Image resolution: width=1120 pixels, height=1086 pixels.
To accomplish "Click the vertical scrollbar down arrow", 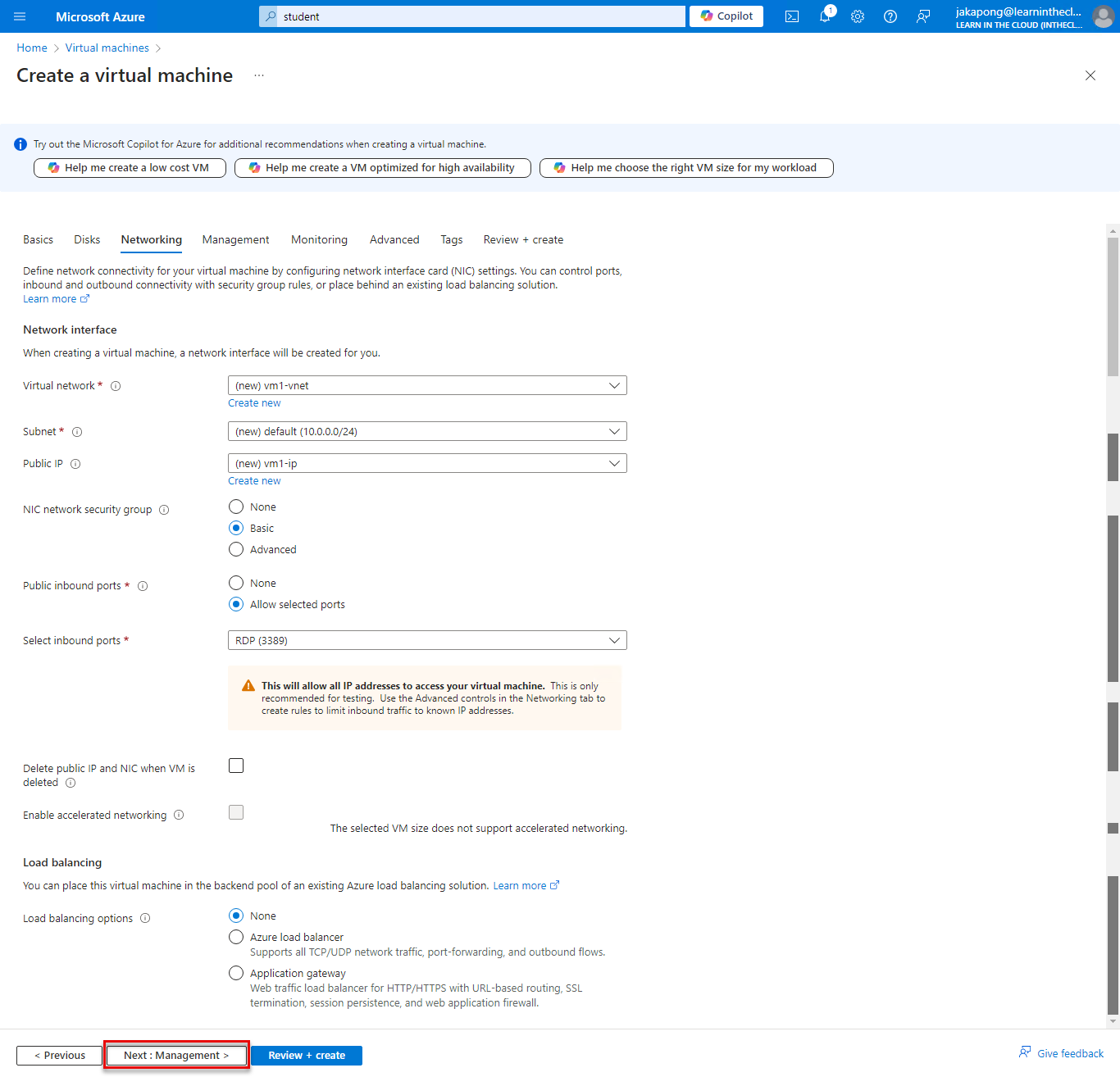I will pos(1113,1021).
